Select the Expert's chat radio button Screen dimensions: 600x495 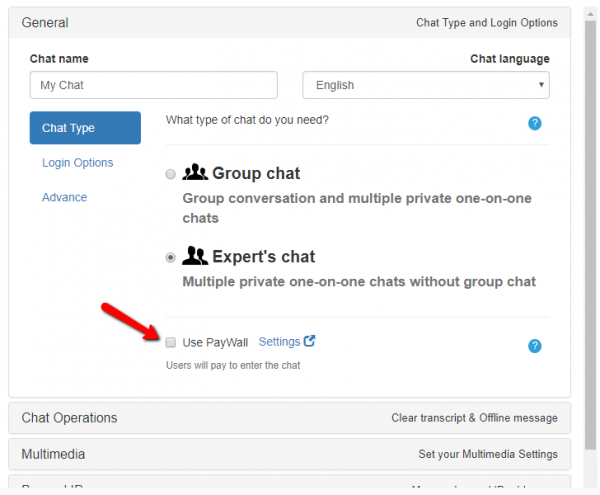(x=171, y=257)
